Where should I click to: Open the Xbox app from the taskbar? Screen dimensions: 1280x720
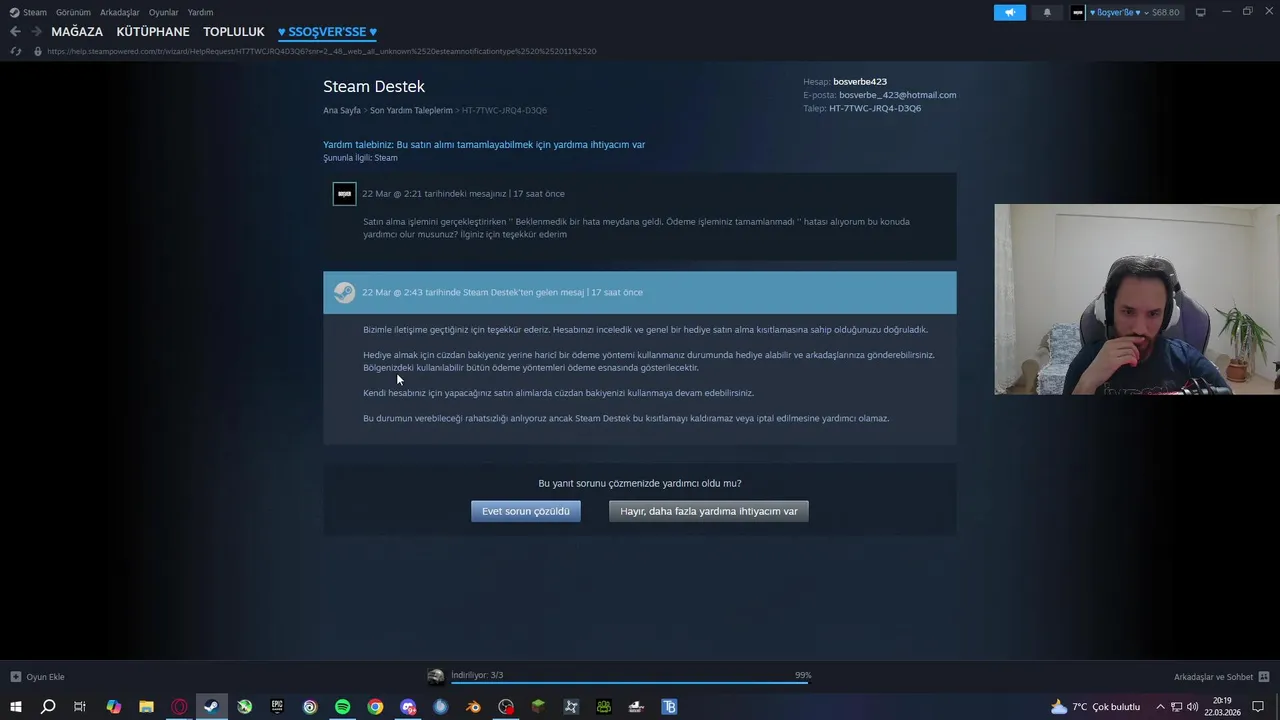(x=244, y=707)
